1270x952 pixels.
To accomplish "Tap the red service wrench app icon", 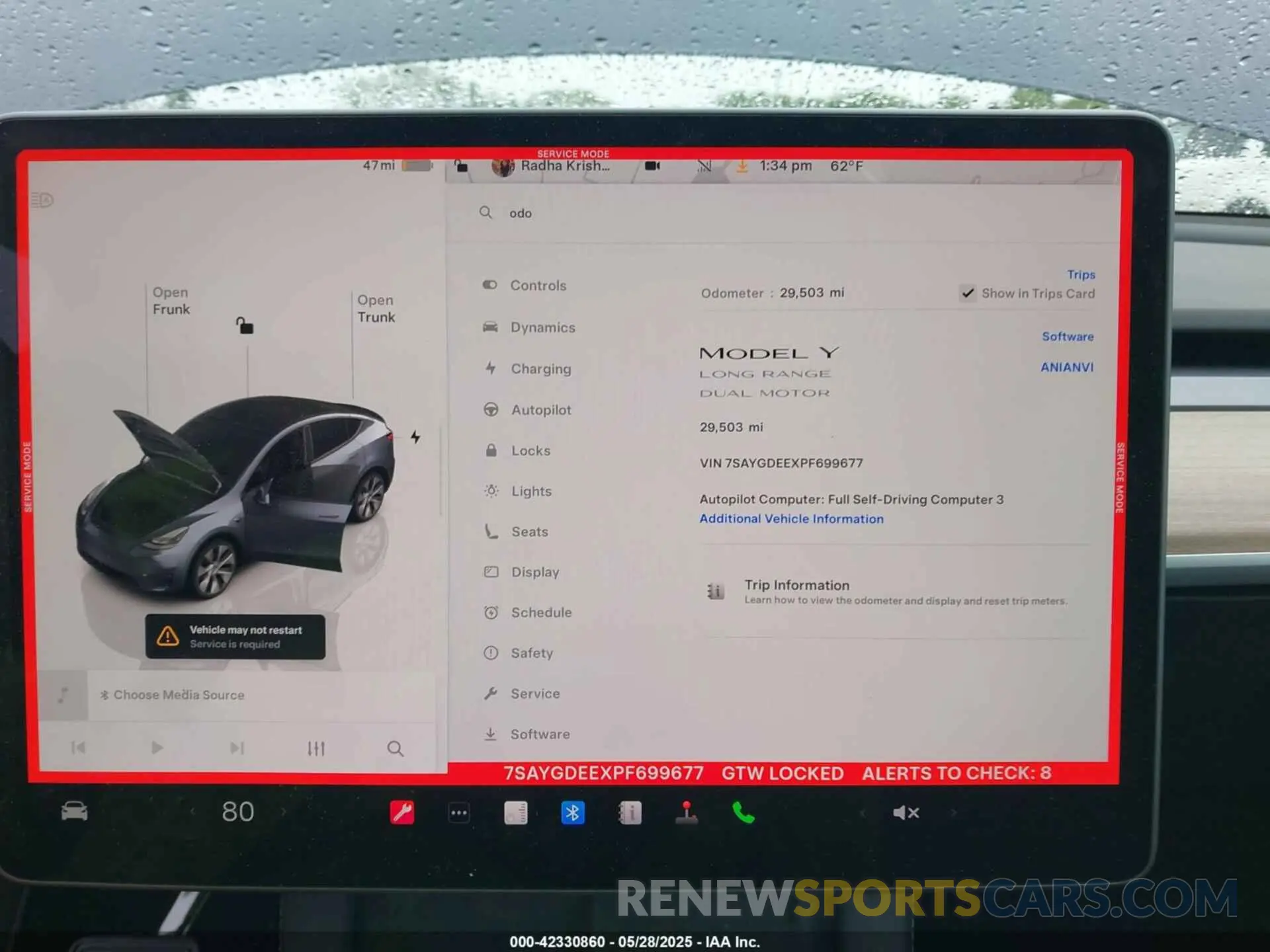I will tap(402, 812).
